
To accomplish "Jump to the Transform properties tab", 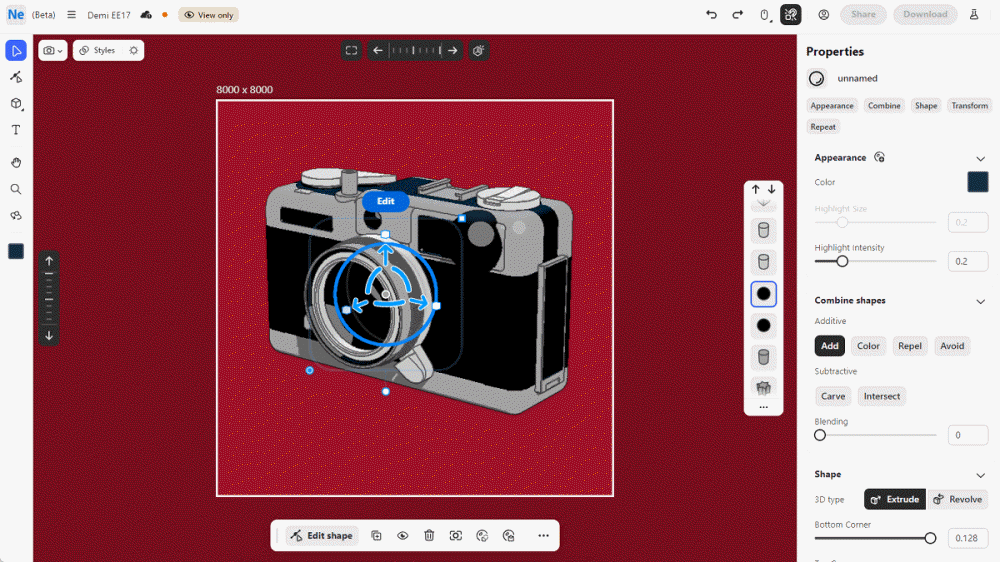I will pos(969,106).
